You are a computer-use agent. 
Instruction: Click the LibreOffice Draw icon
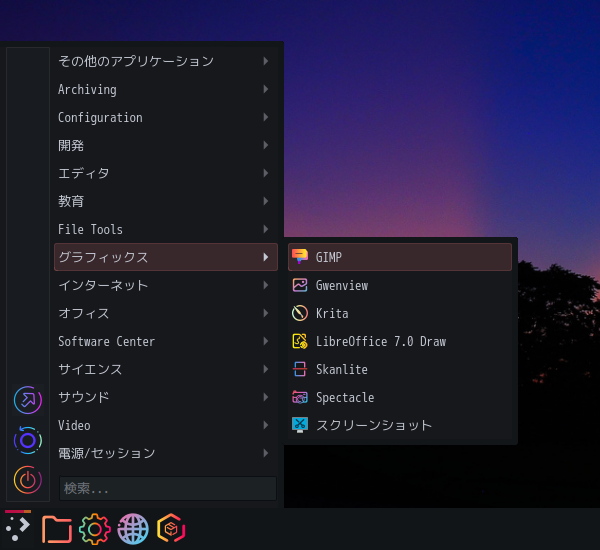tap(300, 341)
